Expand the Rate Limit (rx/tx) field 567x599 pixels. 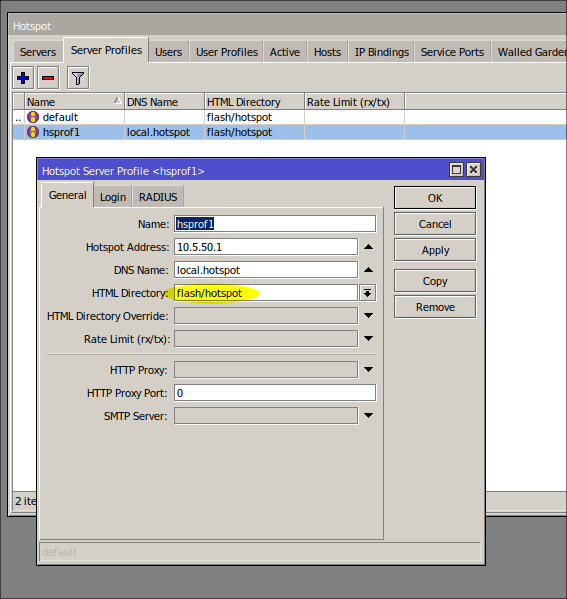368,339
